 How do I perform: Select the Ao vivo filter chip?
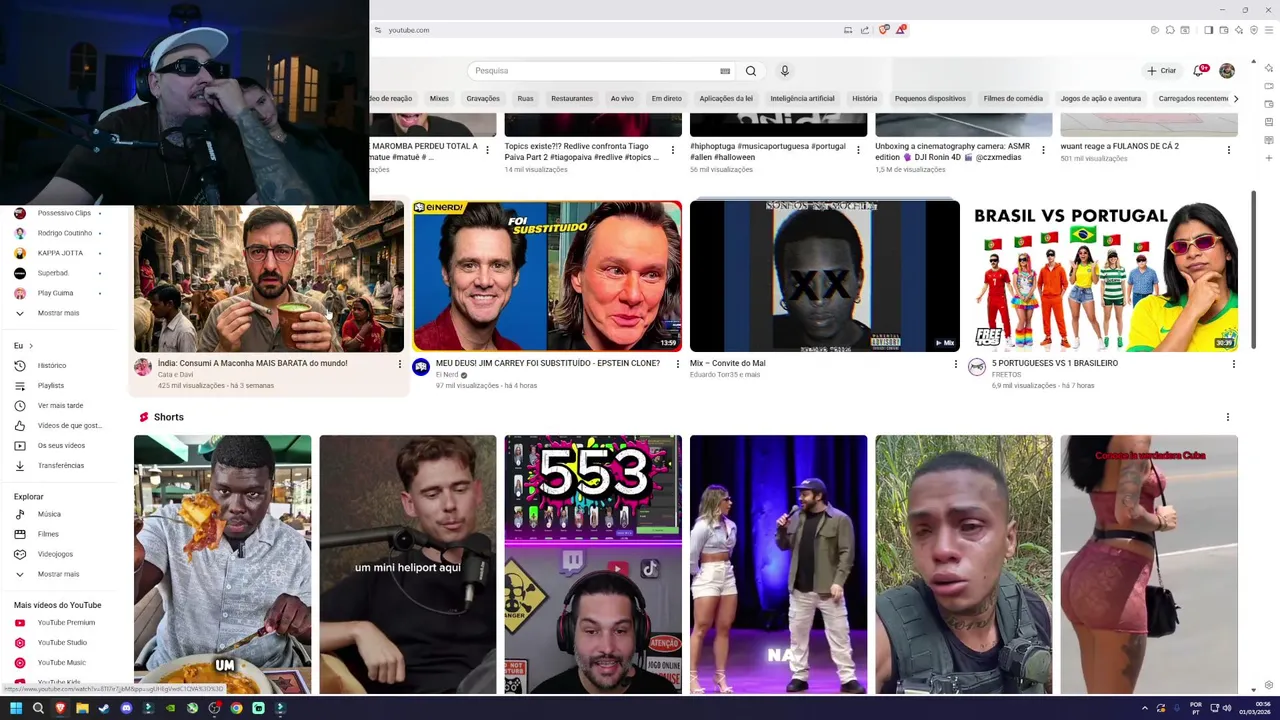[x=622, y=99]
